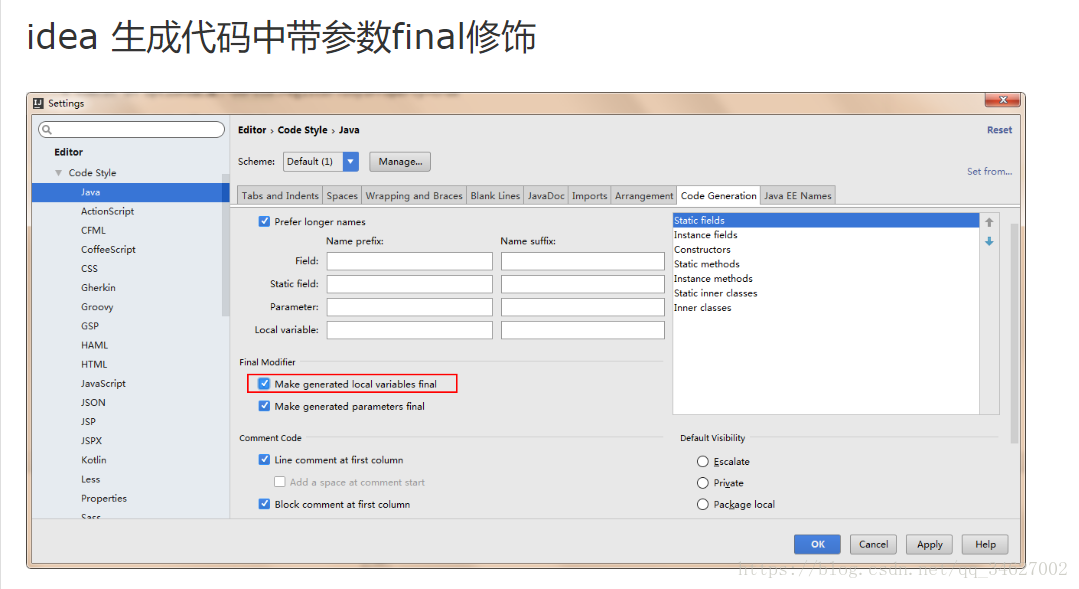Click the Cancel button
1079x589 pixels.
coord(873,544)
